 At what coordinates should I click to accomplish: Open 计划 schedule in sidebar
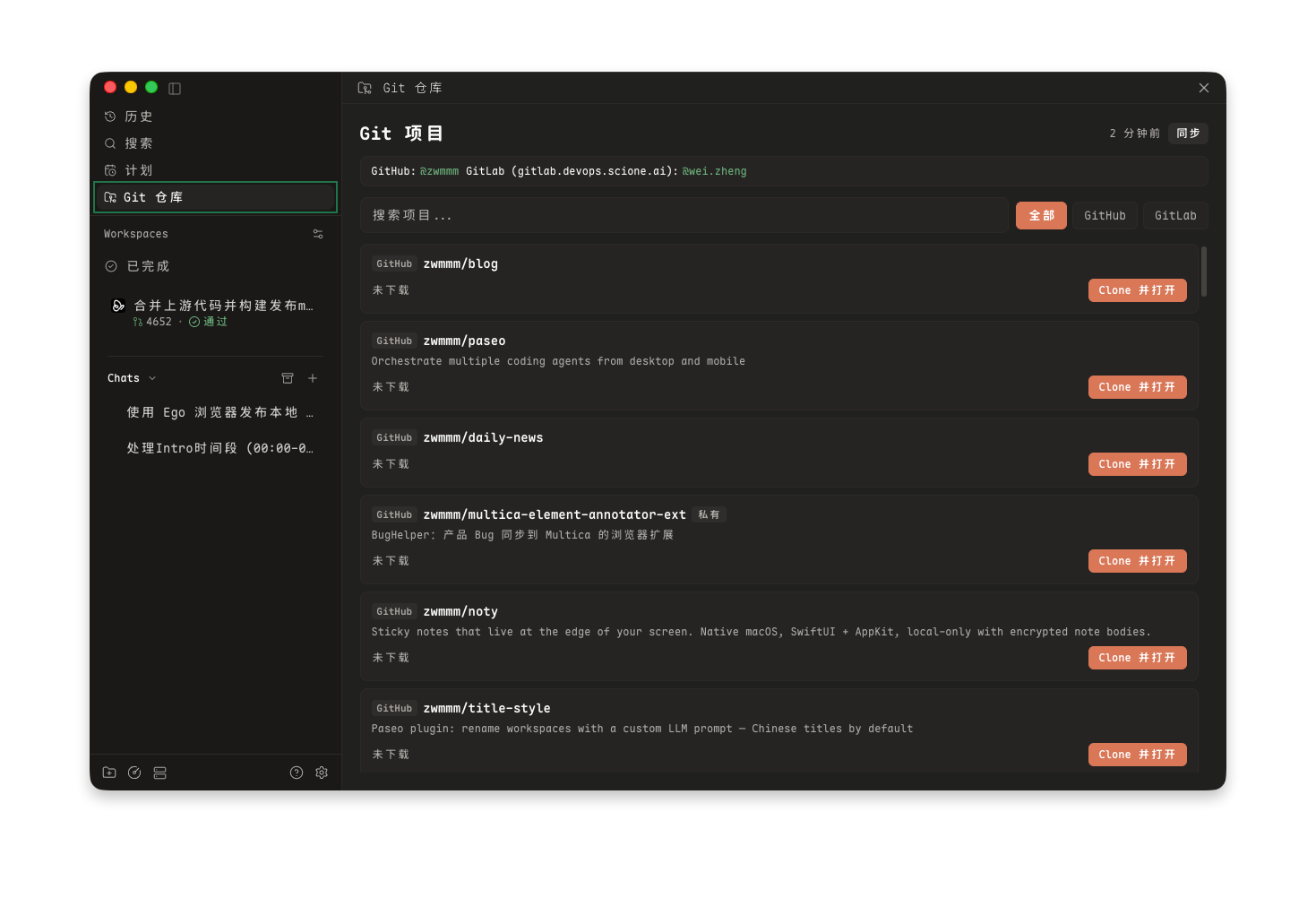(x=215, y=170)
